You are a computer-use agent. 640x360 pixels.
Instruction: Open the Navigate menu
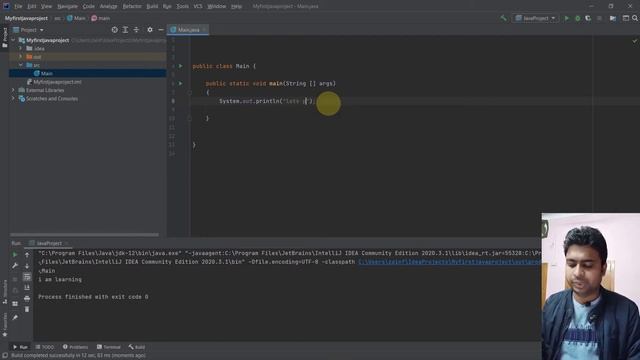(67, 6)
